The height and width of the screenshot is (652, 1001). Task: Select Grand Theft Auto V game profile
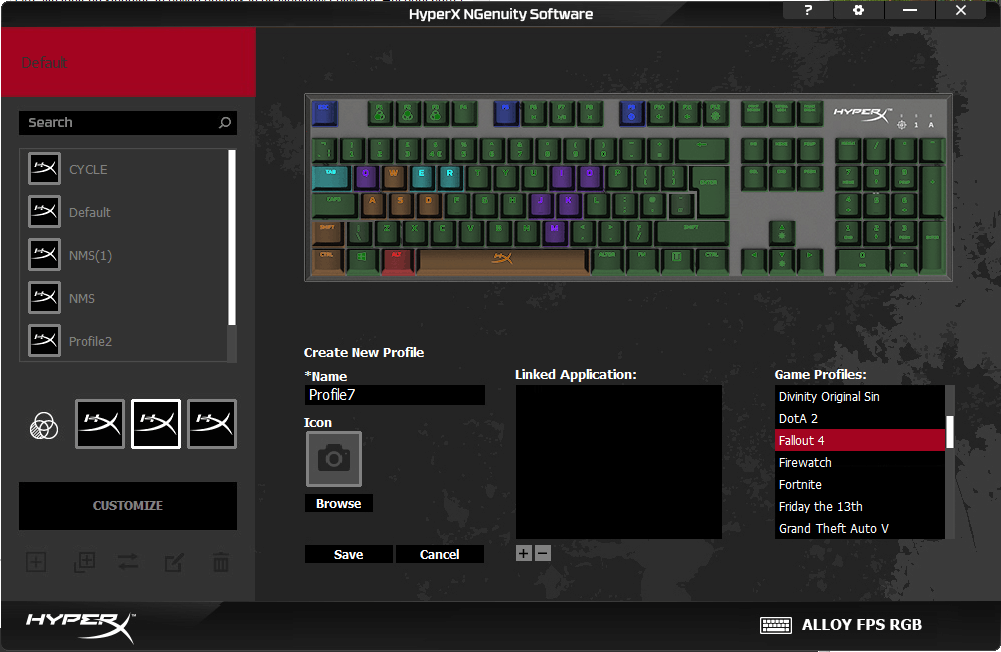859,528
